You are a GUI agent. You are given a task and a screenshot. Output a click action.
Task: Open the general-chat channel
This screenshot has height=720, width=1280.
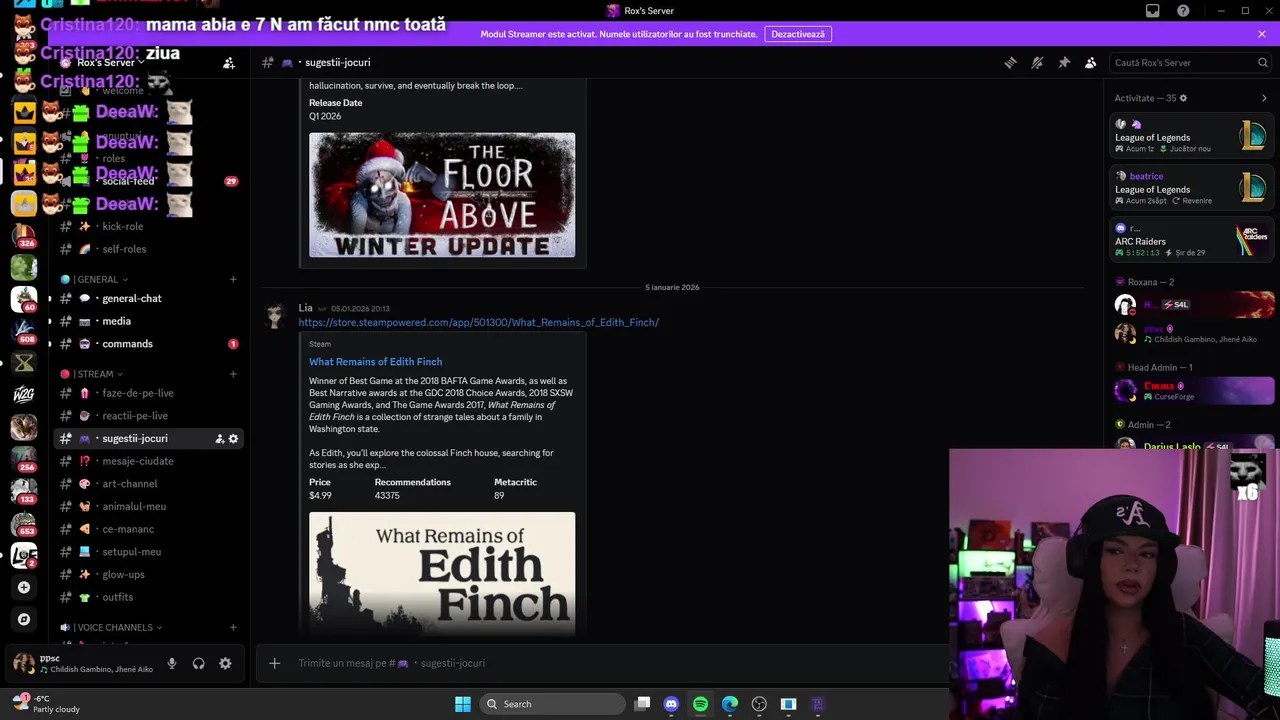149,298
